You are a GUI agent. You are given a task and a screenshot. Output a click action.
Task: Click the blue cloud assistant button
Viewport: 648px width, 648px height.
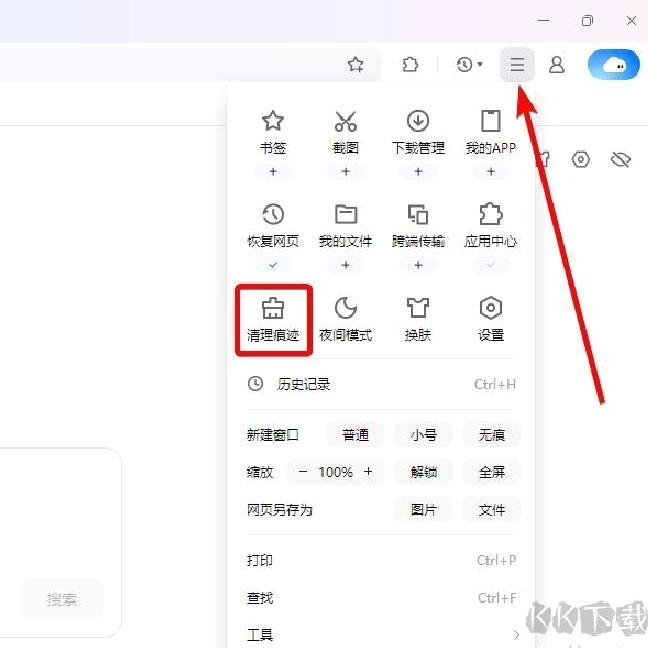click(614, 64)
